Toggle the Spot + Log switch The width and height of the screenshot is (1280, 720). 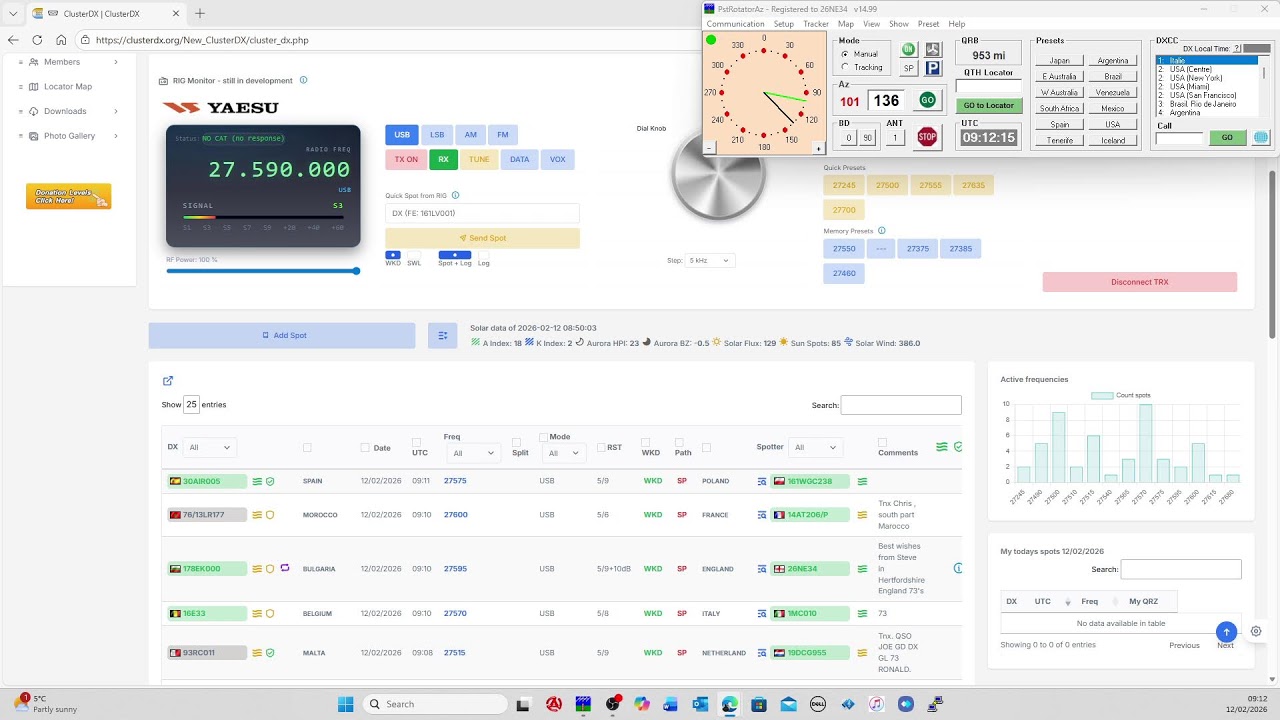coord(455,255)
